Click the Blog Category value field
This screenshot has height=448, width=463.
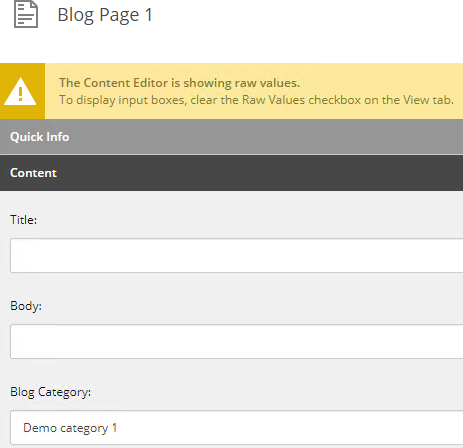(237, 428)
